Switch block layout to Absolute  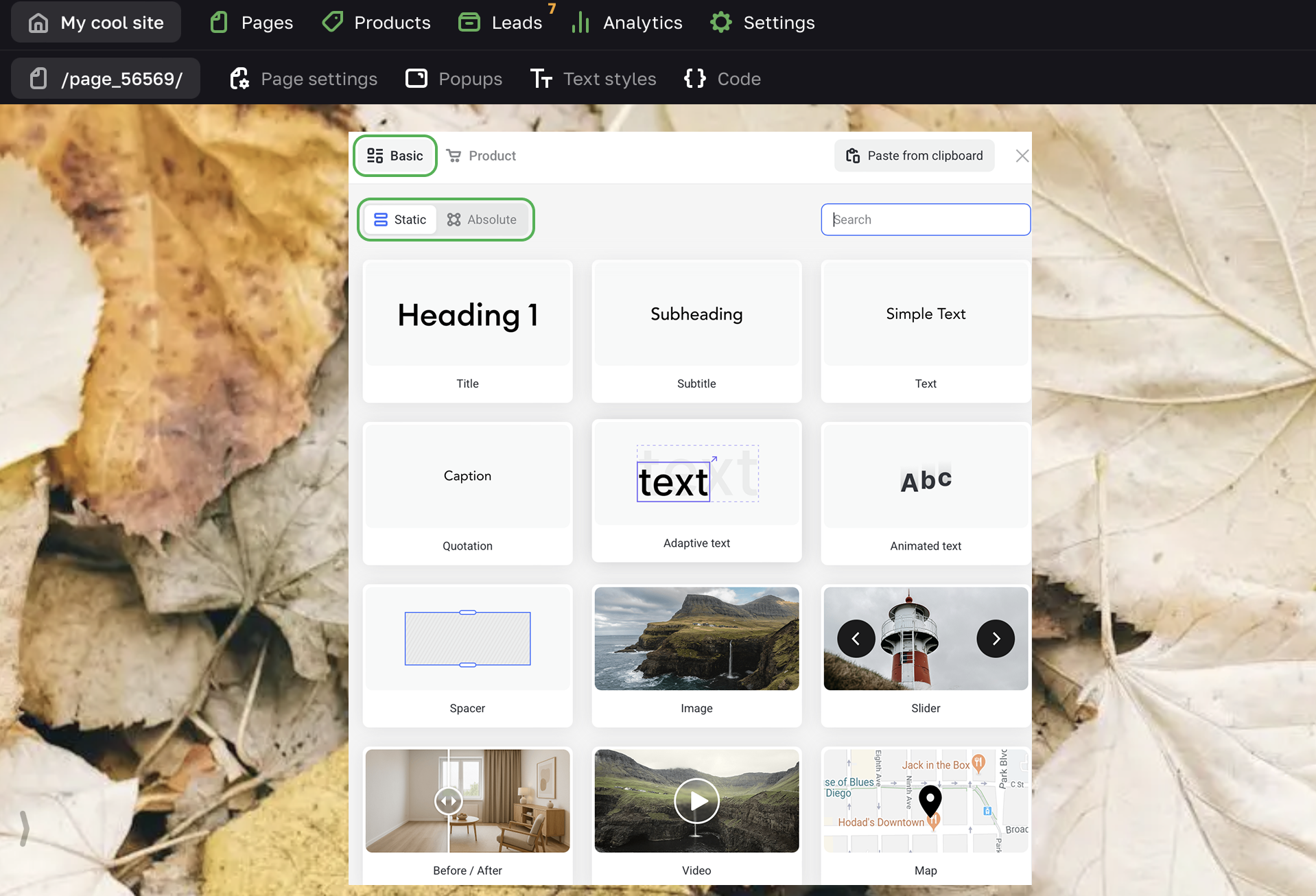click(x=482, y=220)
